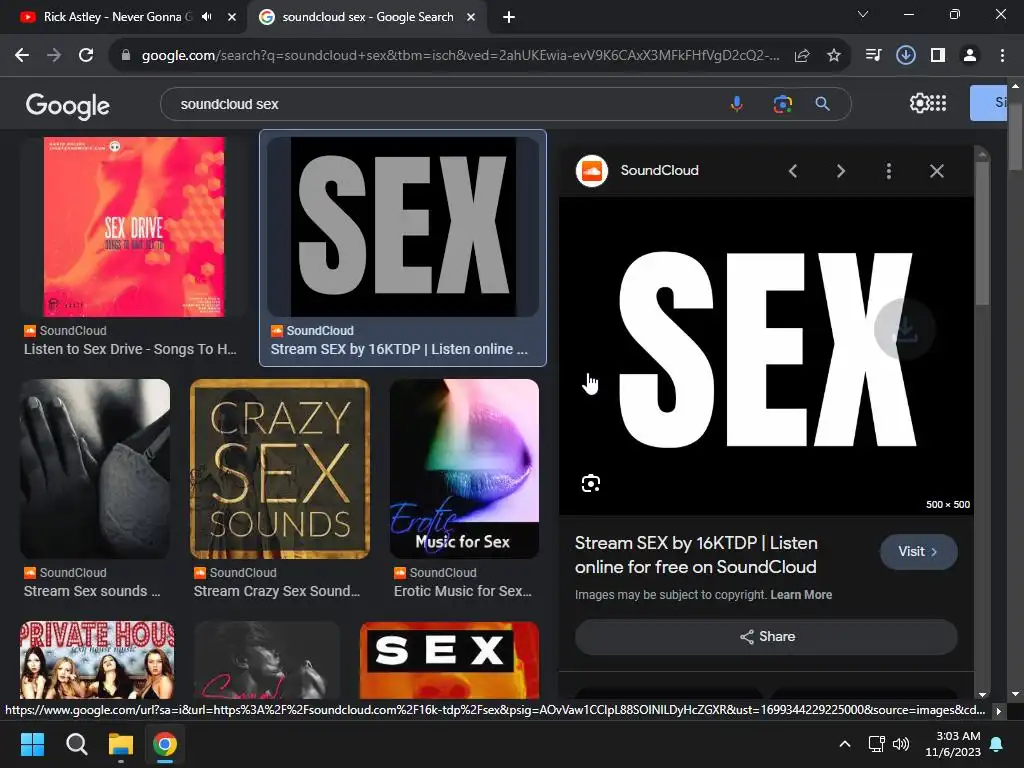Open media controls icon in toolbar

pos(873,56)
